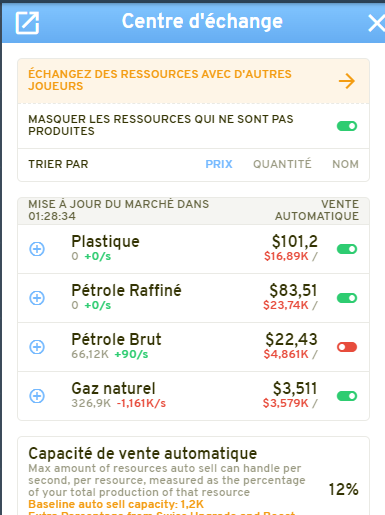Select the Plastique resource name
The height and width of the screenshot is (515, 385).
click(x=105, y=241)
